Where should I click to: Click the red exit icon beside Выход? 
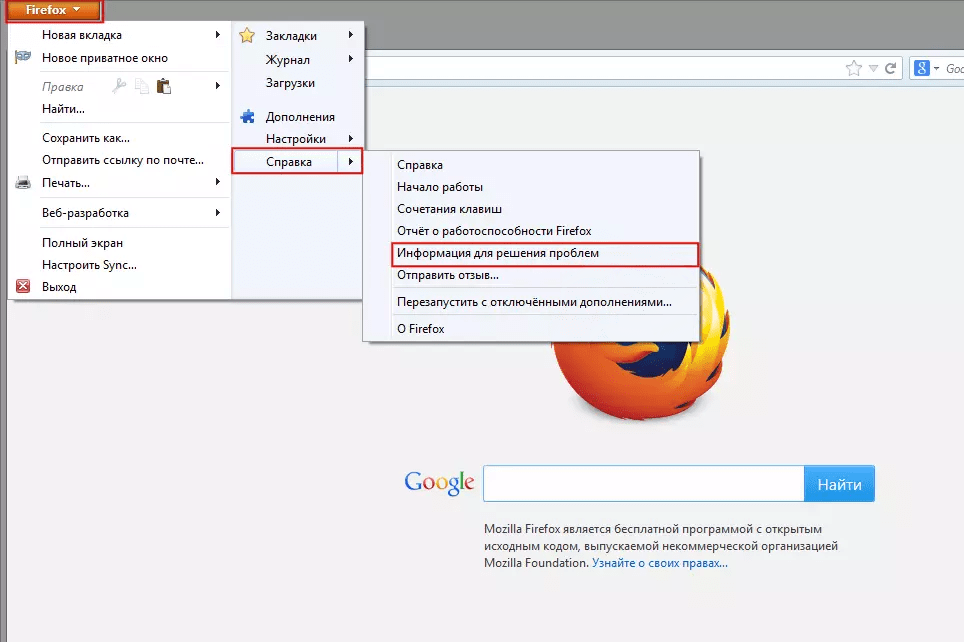click(23, 287)
